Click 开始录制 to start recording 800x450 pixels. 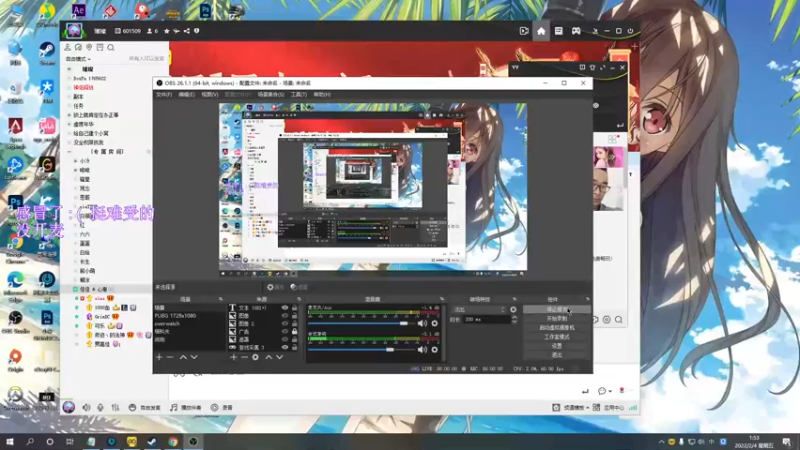click(557, 318)
